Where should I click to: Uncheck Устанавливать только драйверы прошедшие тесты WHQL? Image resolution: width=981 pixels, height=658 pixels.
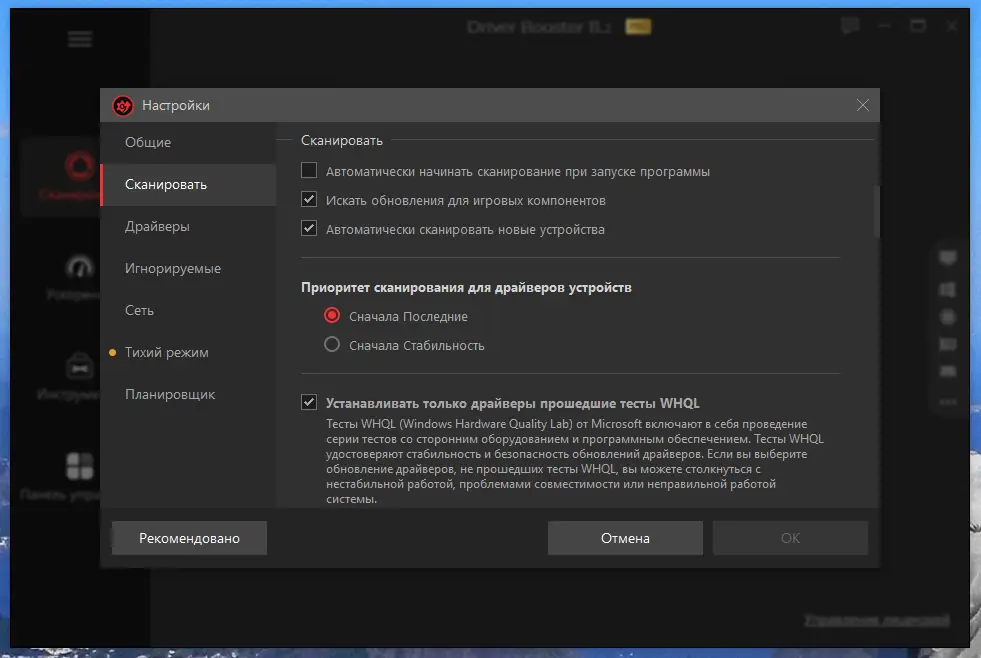309,402
